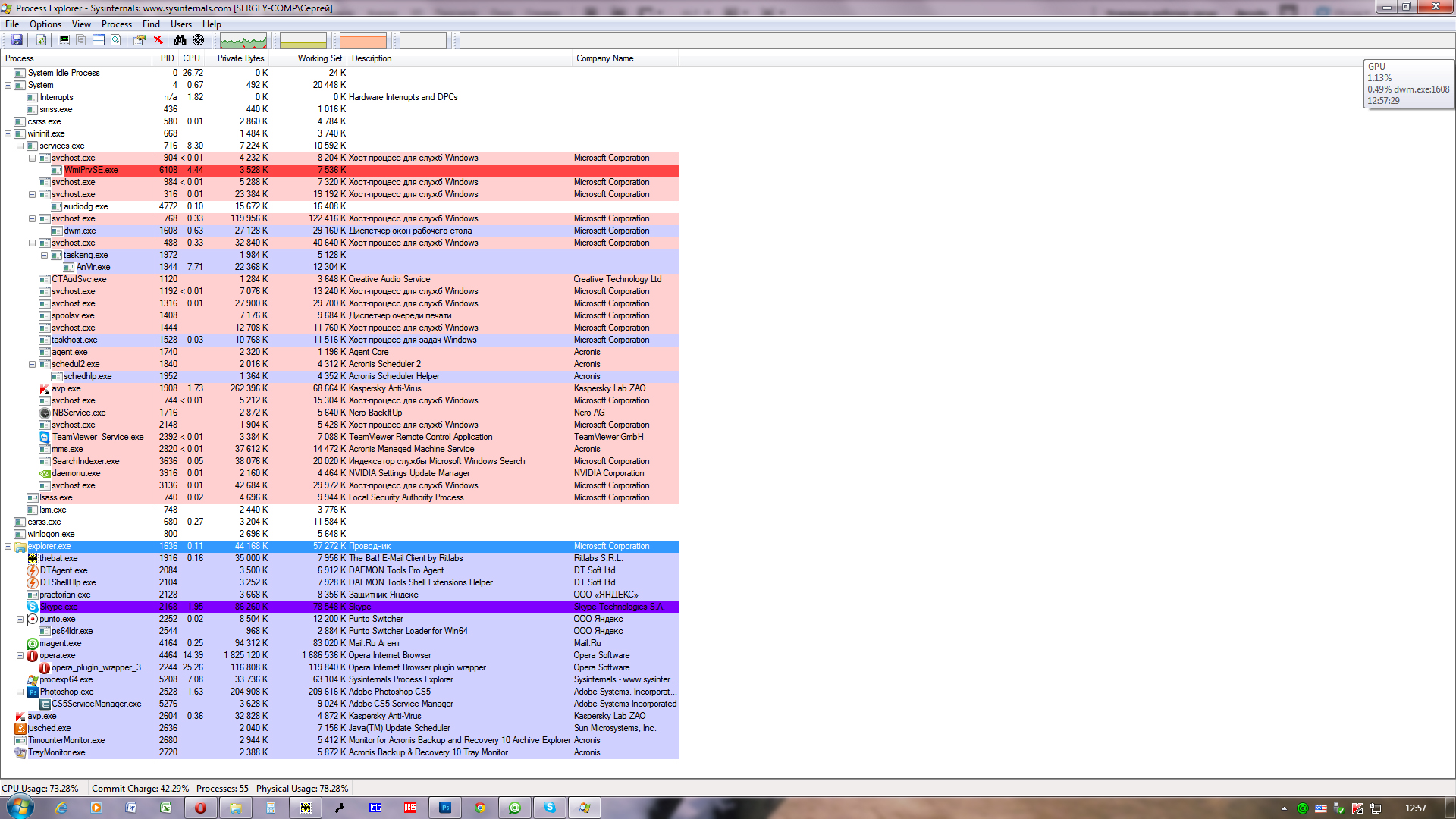The height and width of the screenshot is (819, 1456).
Task: Collapse the wininit.exe tree node
Action: click(8, 133)
